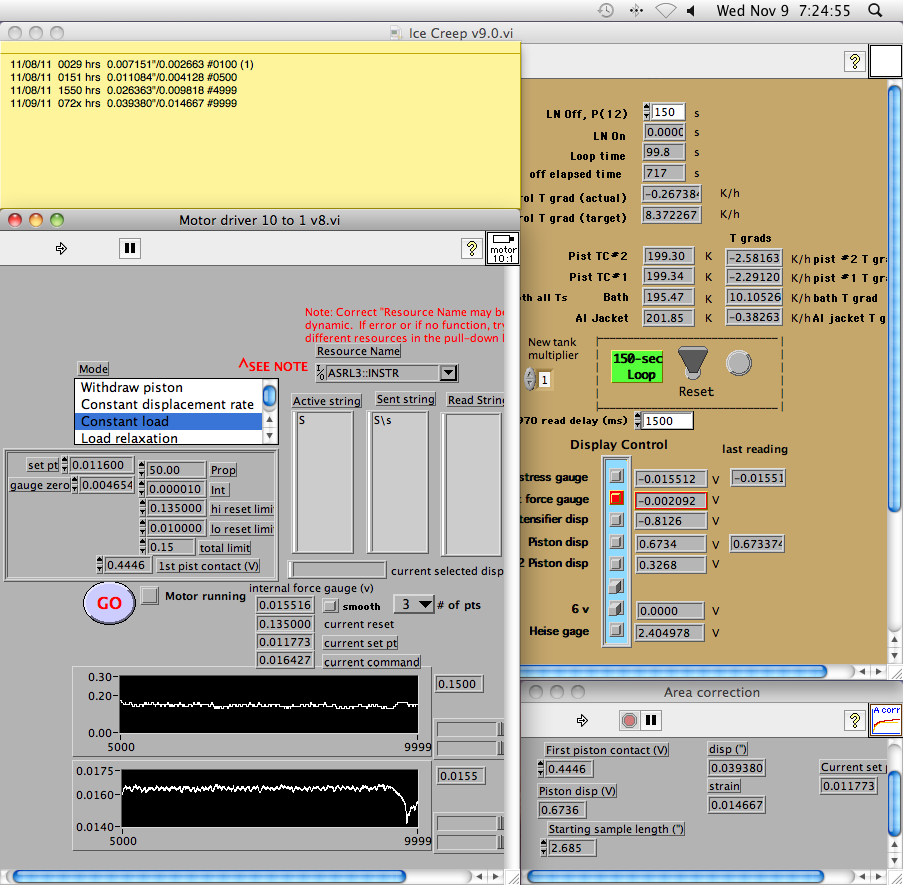Click the help icon in Ice Creep window
This screenshot has width=903, height=885.
(854, 61)
